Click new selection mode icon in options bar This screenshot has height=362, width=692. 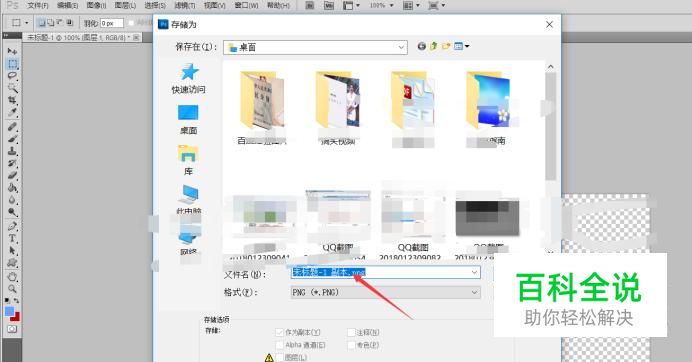point(41,23)
